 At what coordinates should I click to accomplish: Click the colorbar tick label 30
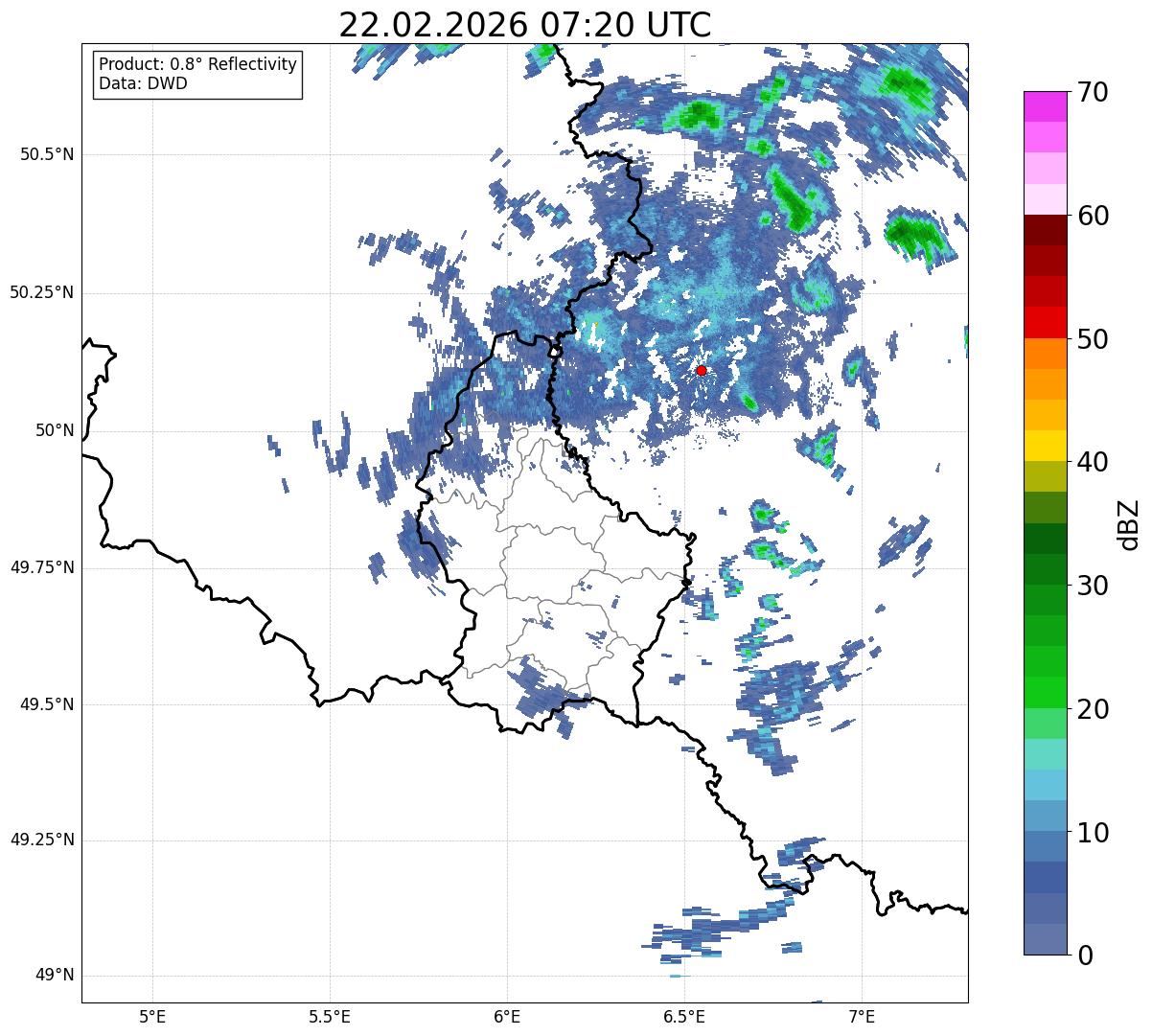pos(1094,586)
